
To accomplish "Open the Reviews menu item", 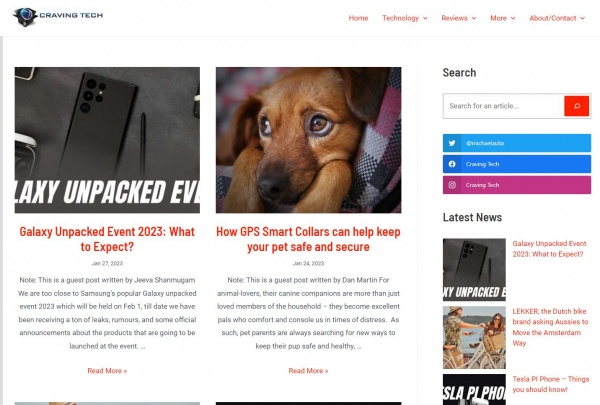I will tap(454, 18).
